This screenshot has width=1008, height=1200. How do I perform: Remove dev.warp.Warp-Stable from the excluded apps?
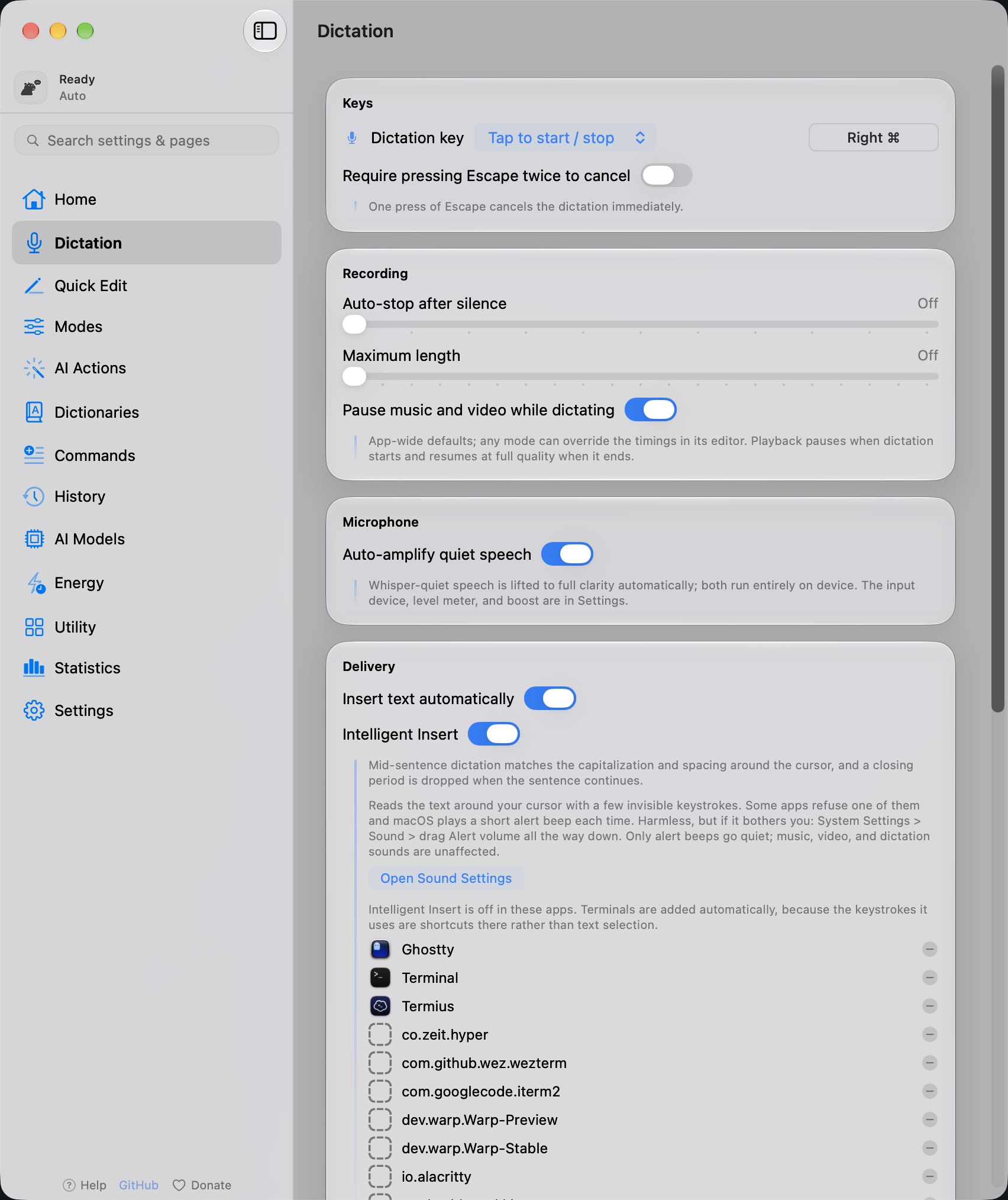(930, 1148)
